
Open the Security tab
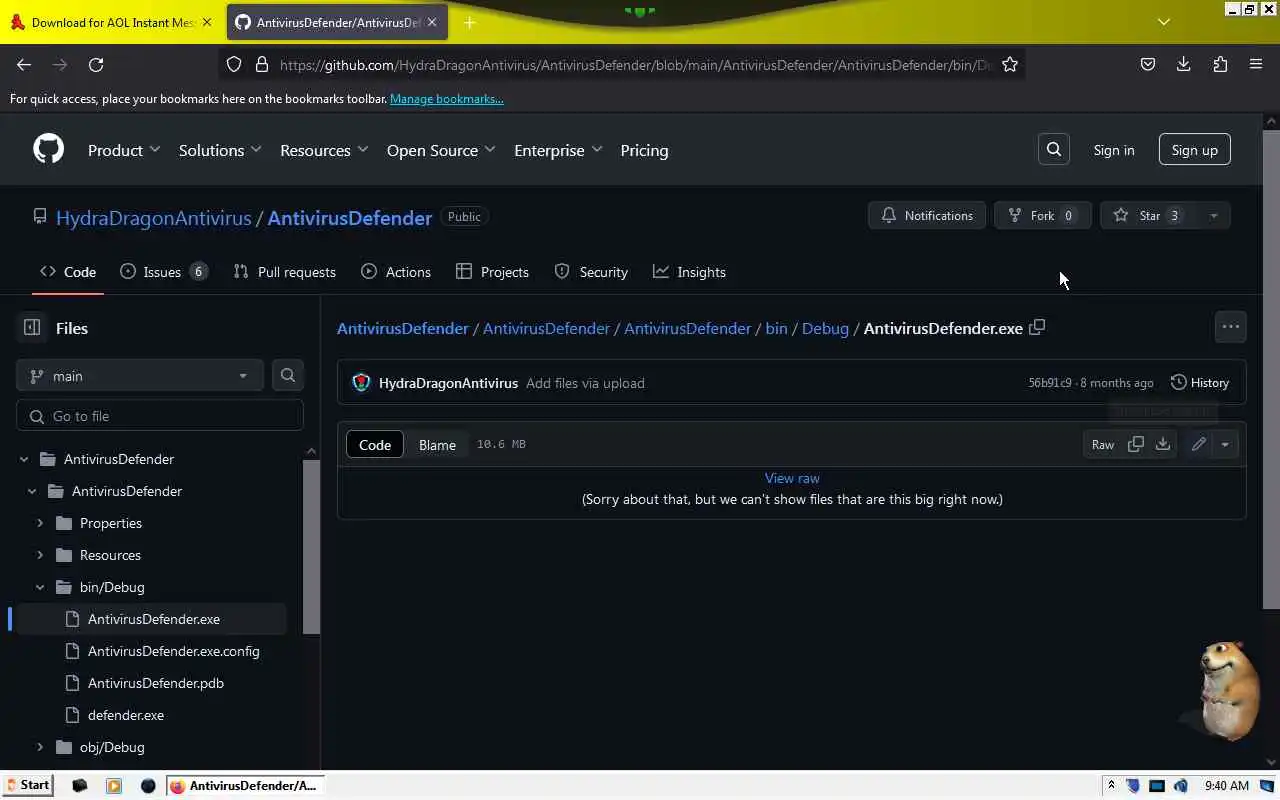click(x=591, y=272)
